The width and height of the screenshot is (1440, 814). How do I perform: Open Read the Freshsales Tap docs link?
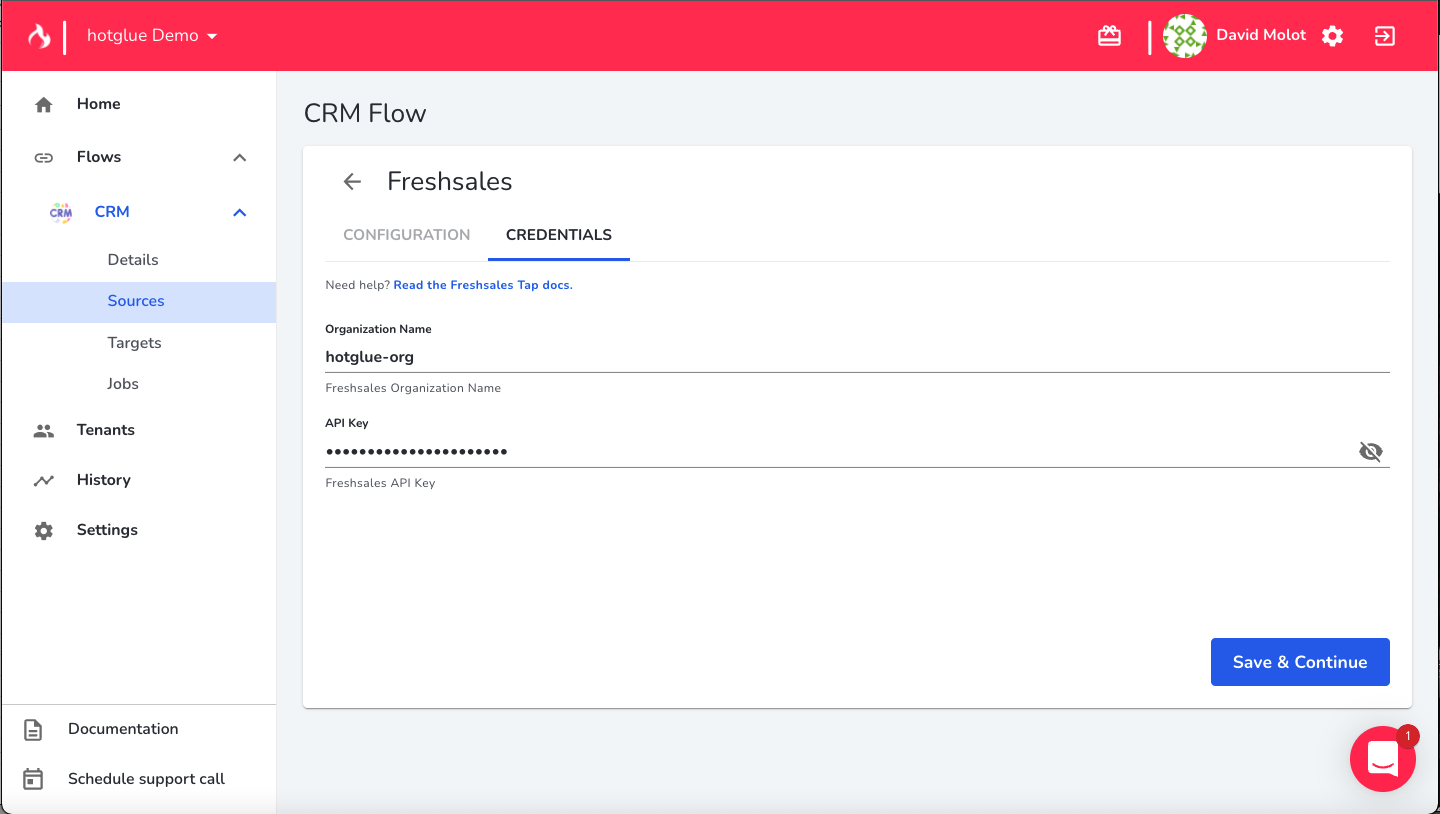pyautogui.click(x=483, y=285)
